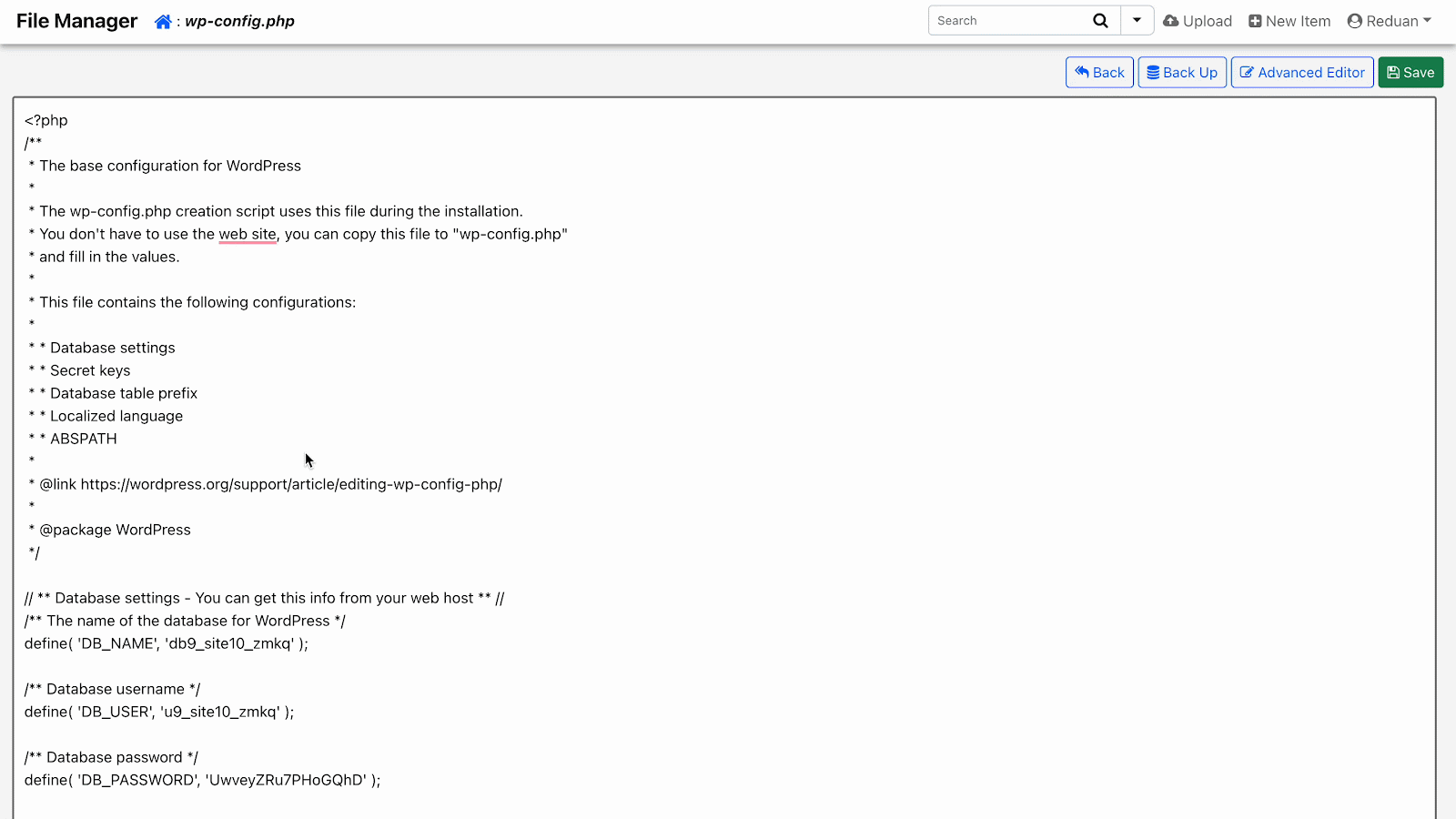Click the wp-config.php breadcrumb label

pos(239,21)
